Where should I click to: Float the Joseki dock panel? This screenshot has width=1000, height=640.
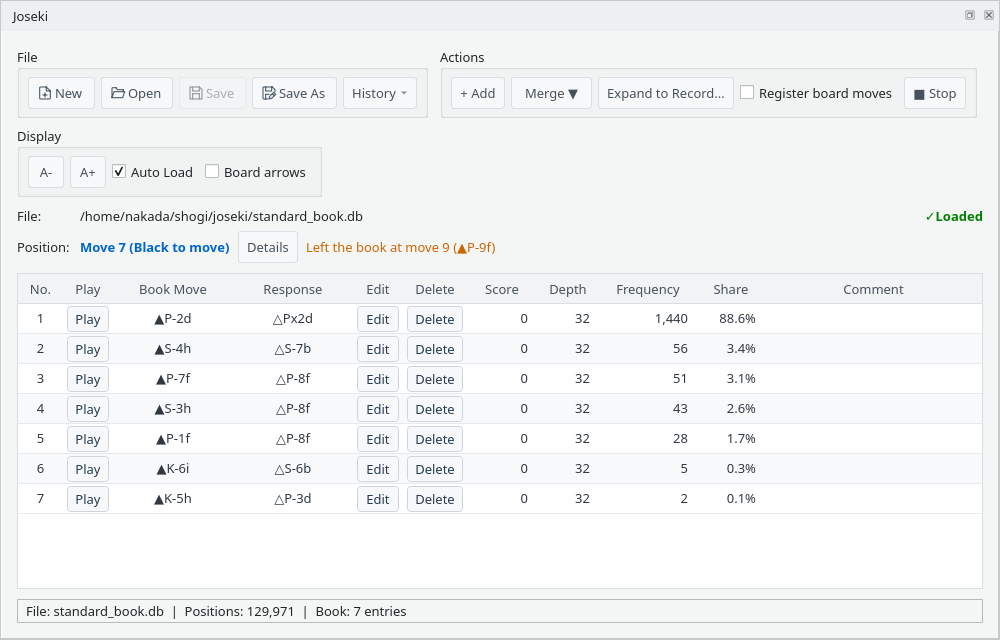969,15
